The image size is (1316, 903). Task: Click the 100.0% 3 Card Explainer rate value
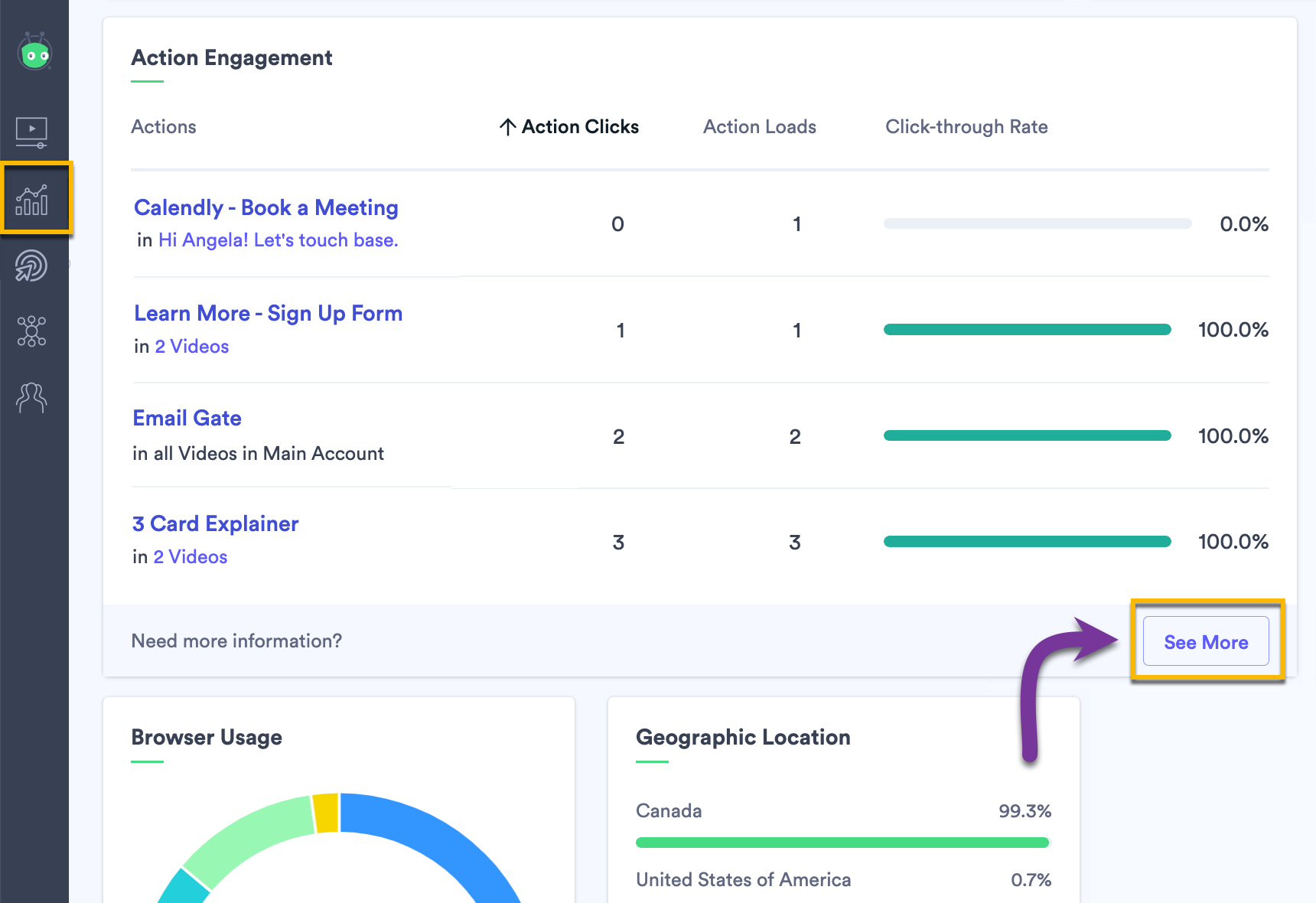coord(1233,542)
